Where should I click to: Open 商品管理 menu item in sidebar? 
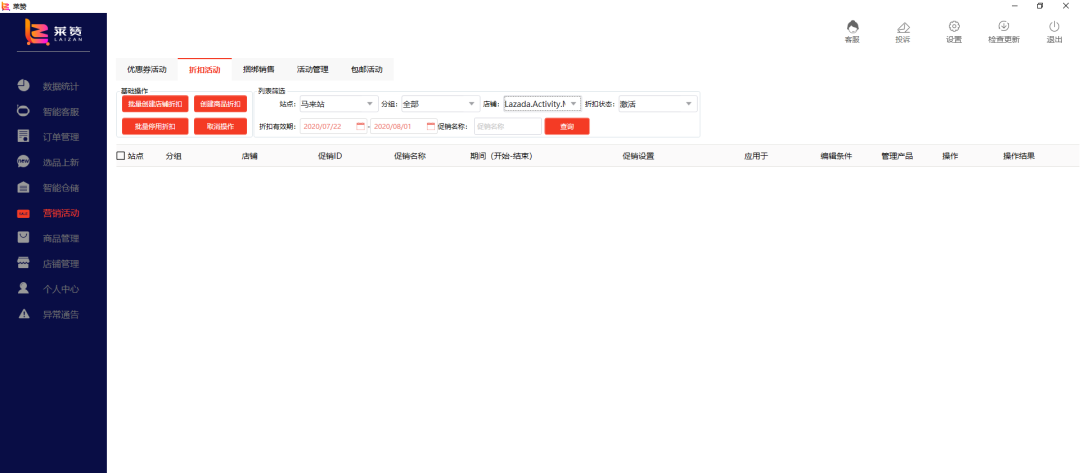click(x=61, y=239)
